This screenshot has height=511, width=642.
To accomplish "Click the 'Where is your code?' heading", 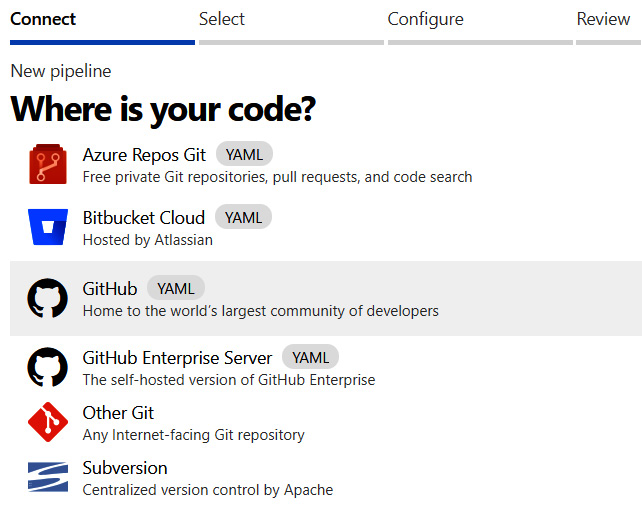I will pyautogui.click(x=163, y=110).
